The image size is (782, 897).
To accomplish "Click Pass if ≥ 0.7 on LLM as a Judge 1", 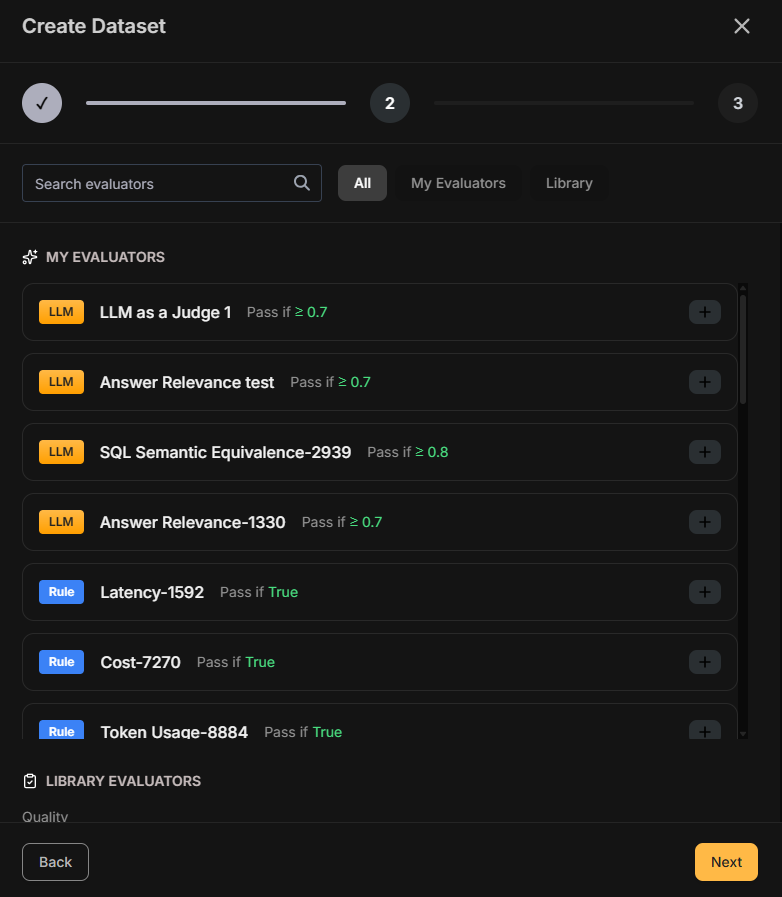I will (x=287, y=312).
